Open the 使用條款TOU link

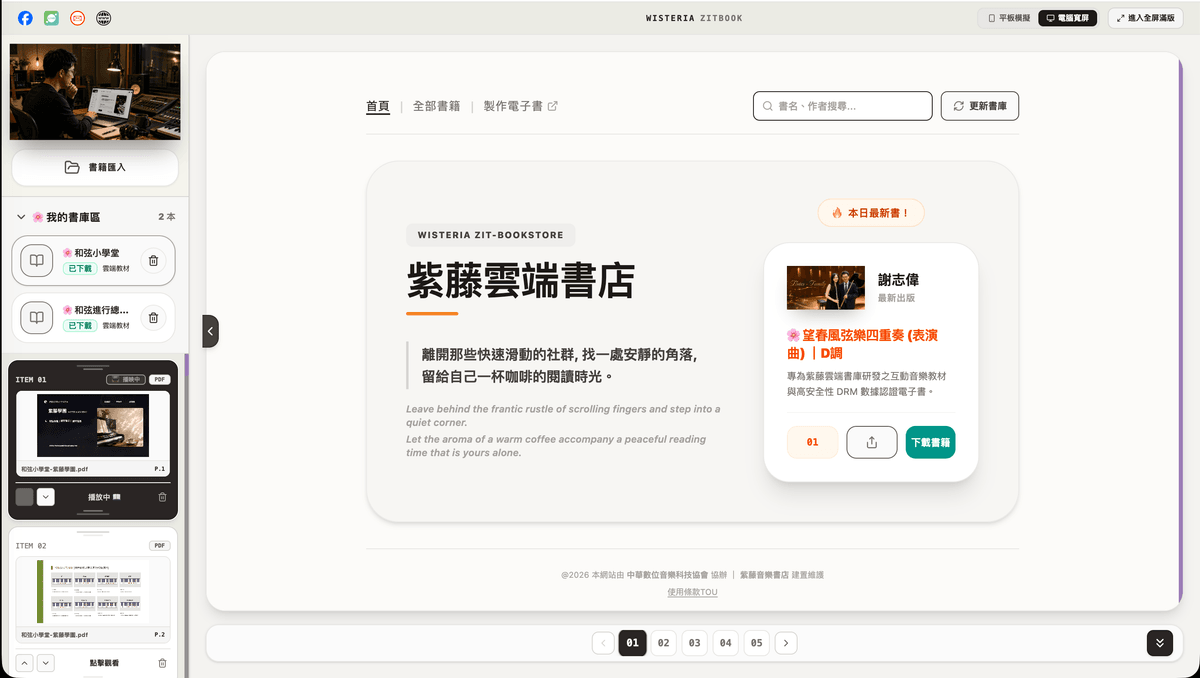pyautogui.click(x=692, y=592)
